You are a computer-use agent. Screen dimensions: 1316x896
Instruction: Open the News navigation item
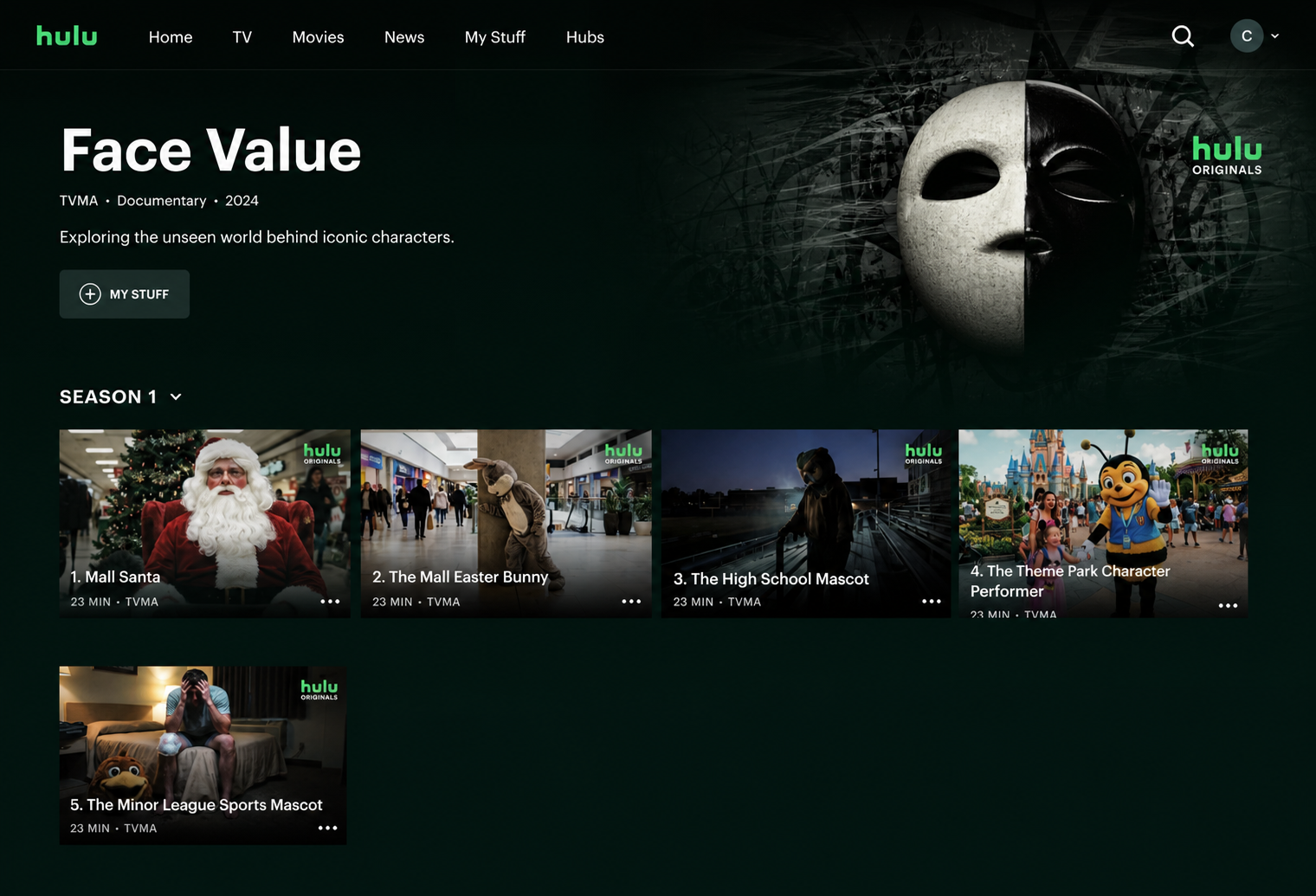point(404,37)
